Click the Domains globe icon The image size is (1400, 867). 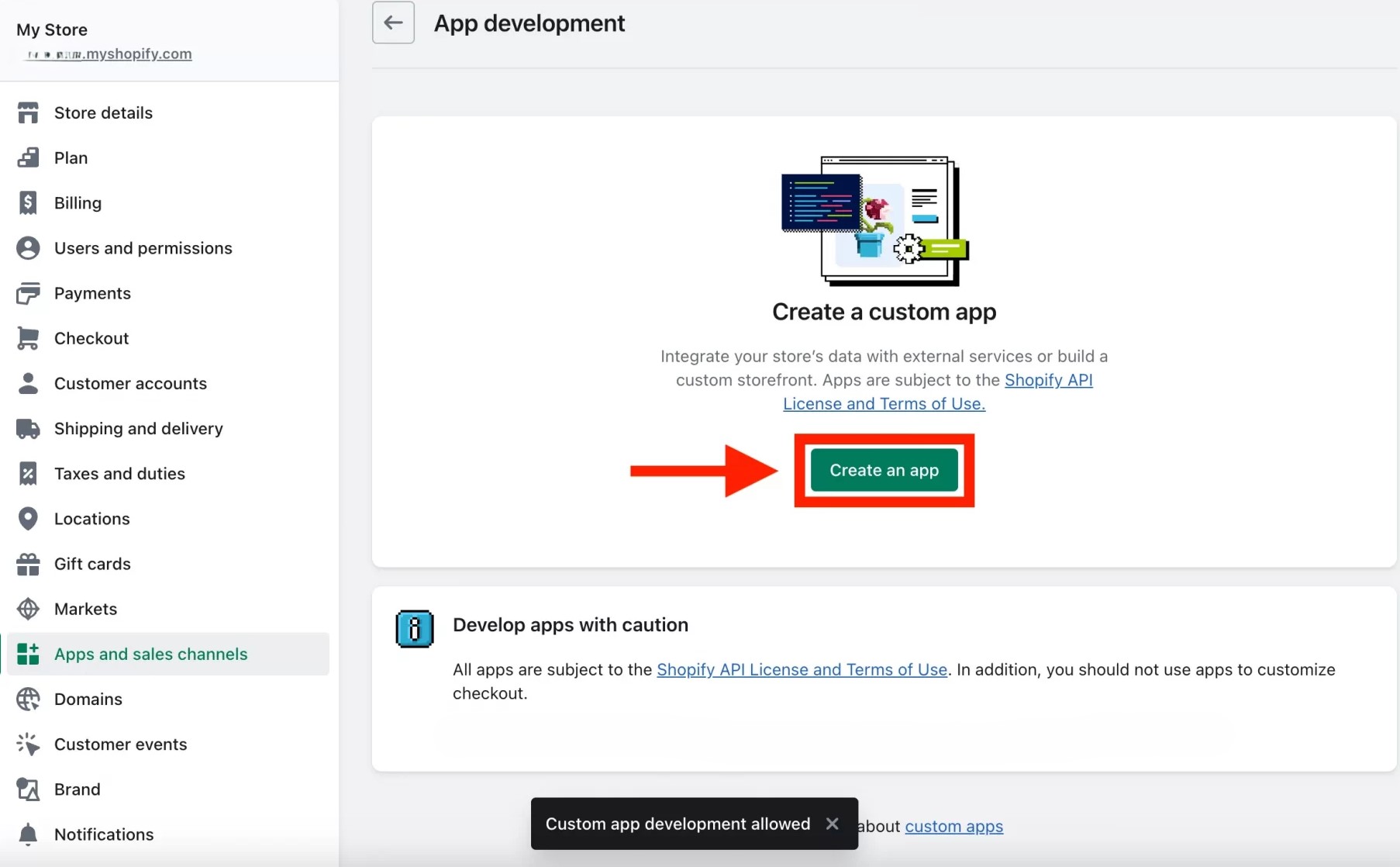(28, 699)
